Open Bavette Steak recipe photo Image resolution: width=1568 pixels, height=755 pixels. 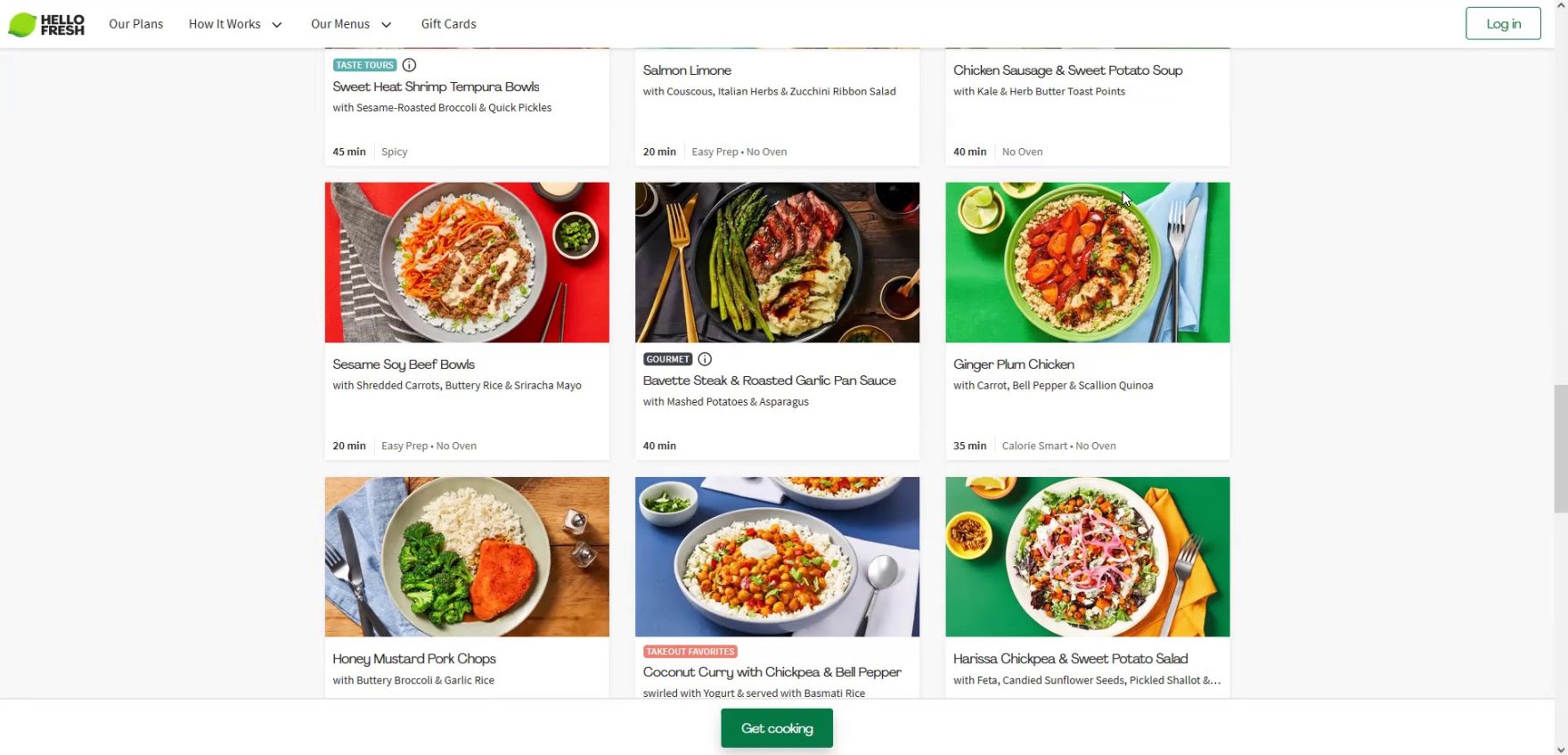click(777, 262)
